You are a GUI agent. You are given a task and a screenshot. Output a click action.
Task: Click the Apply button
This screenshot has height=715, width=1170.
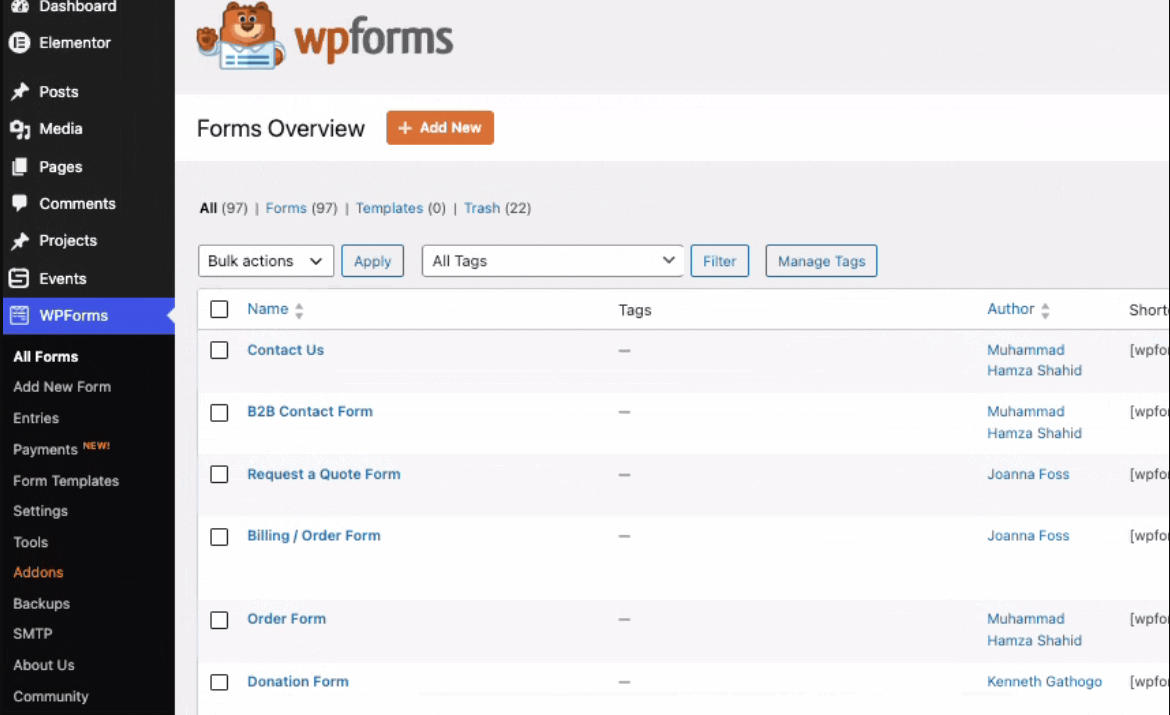click(x=372, y=261)
